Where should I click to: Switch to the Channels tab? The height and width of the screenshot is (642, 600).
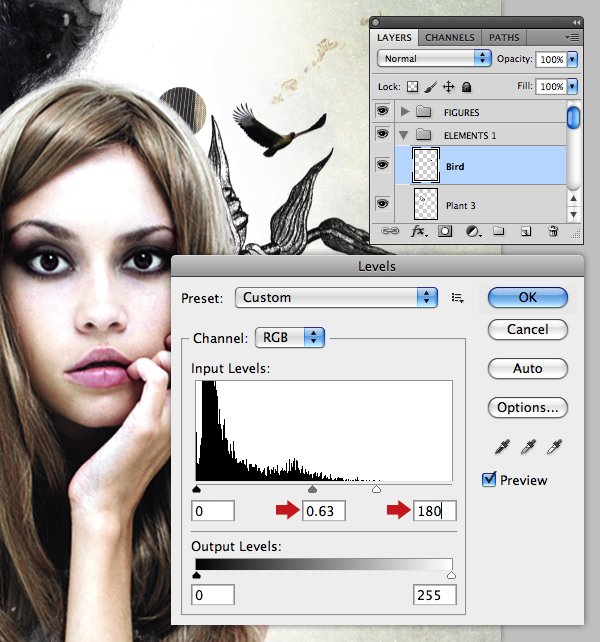pos(450,38)
